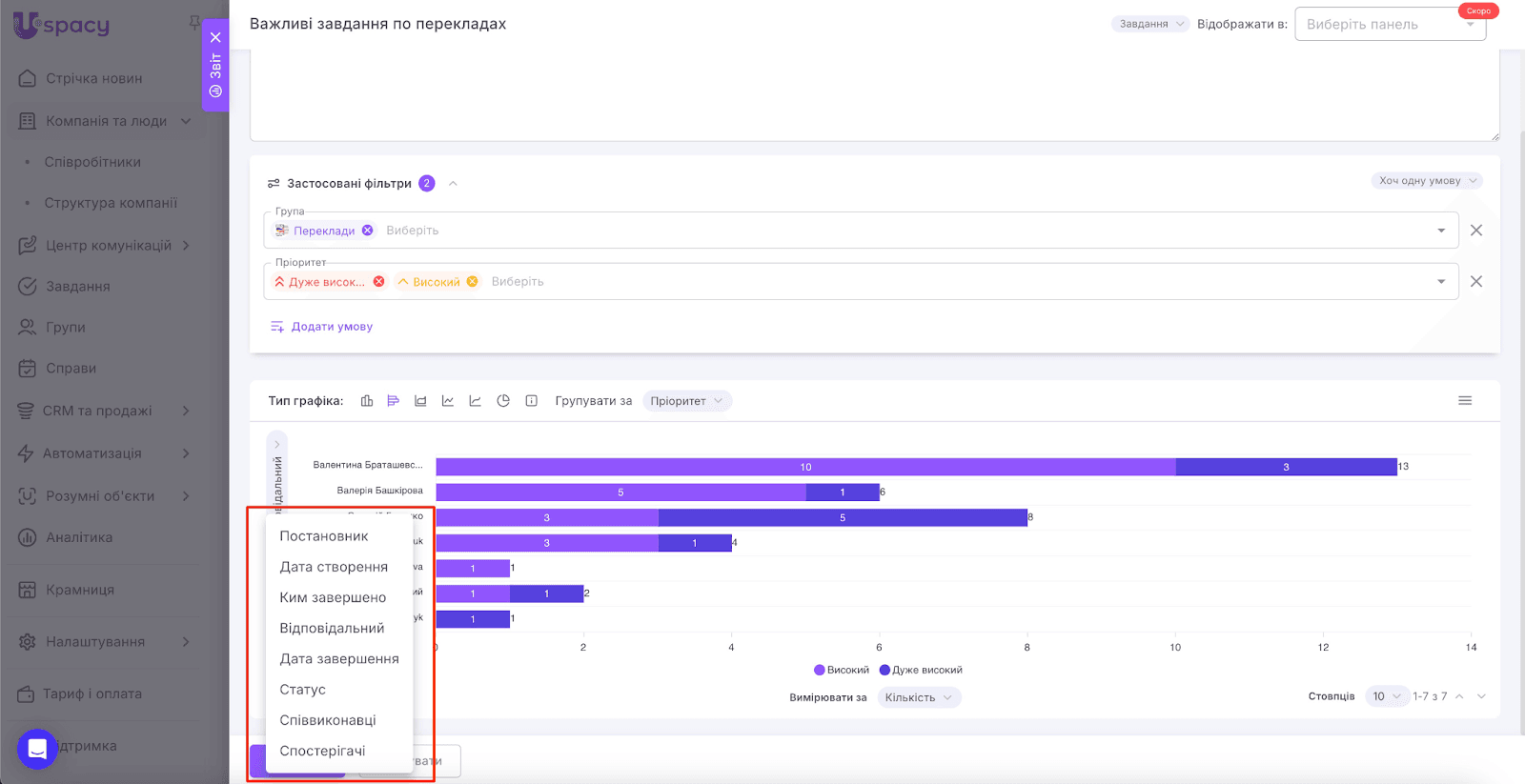Viewport: 1525px width, 784px height.
Task: Open the chart hamburger menu icon
Action: [1465, 401]
